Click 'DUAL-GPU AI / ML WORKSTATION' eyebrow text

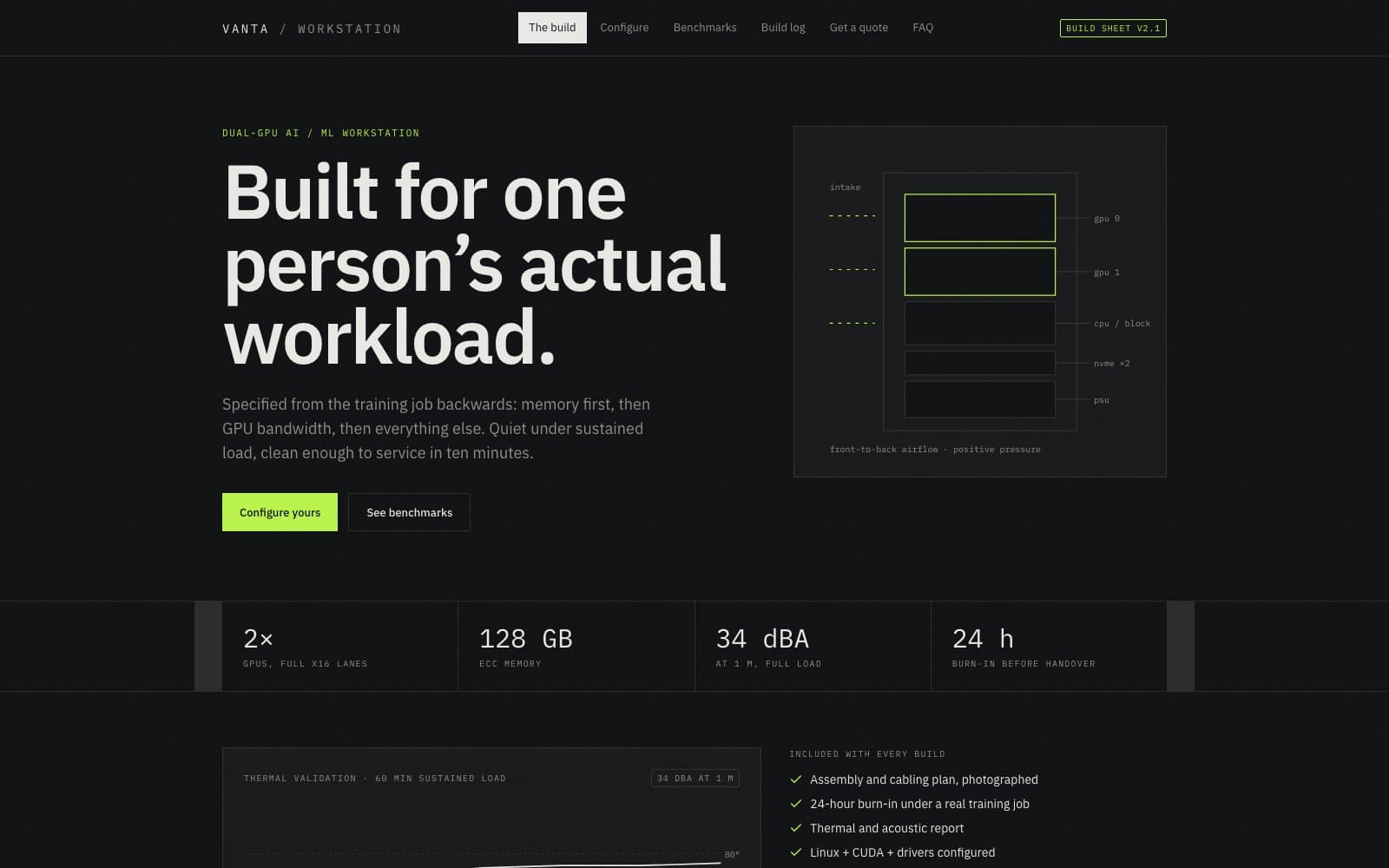coord(320,133)
